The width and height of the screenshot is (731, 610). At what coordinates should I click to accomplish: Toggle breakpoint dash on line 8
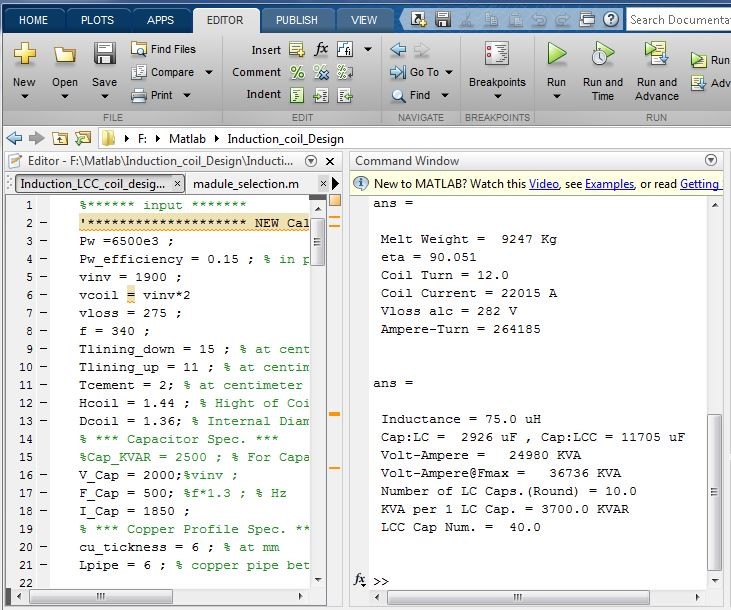click(x=43, y=331)
